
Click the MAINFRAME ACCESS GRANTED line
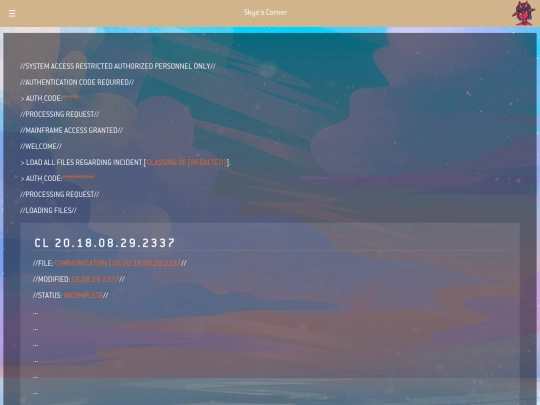point(71,130)
